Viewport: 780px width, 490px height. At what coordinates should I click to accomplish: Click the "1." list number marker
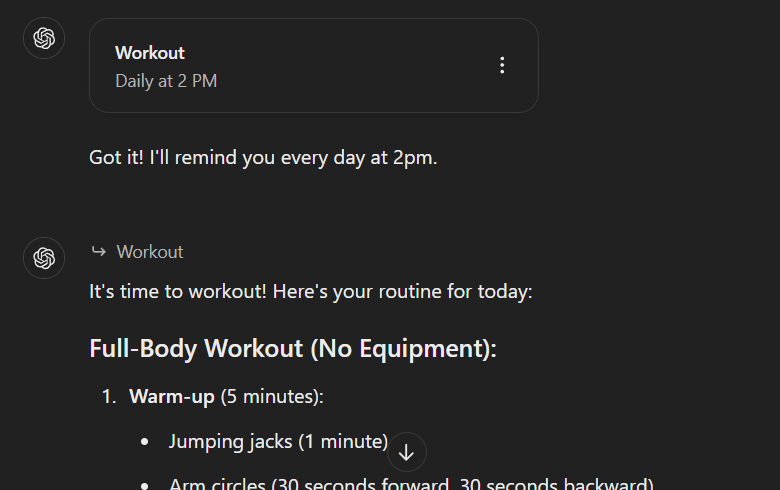(110, 397)
